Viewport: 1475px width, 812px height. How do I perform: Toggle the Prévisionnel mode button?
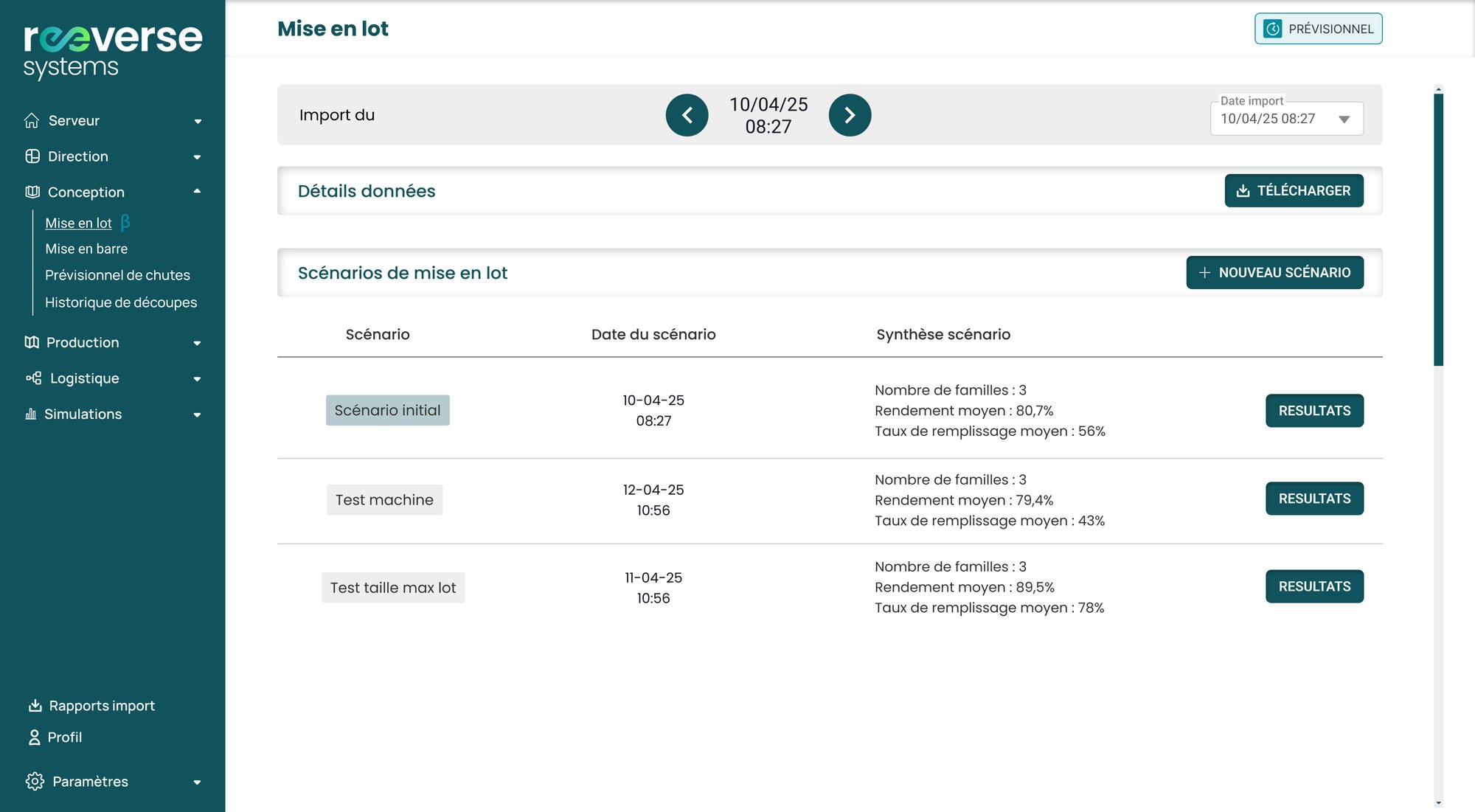1318,29
